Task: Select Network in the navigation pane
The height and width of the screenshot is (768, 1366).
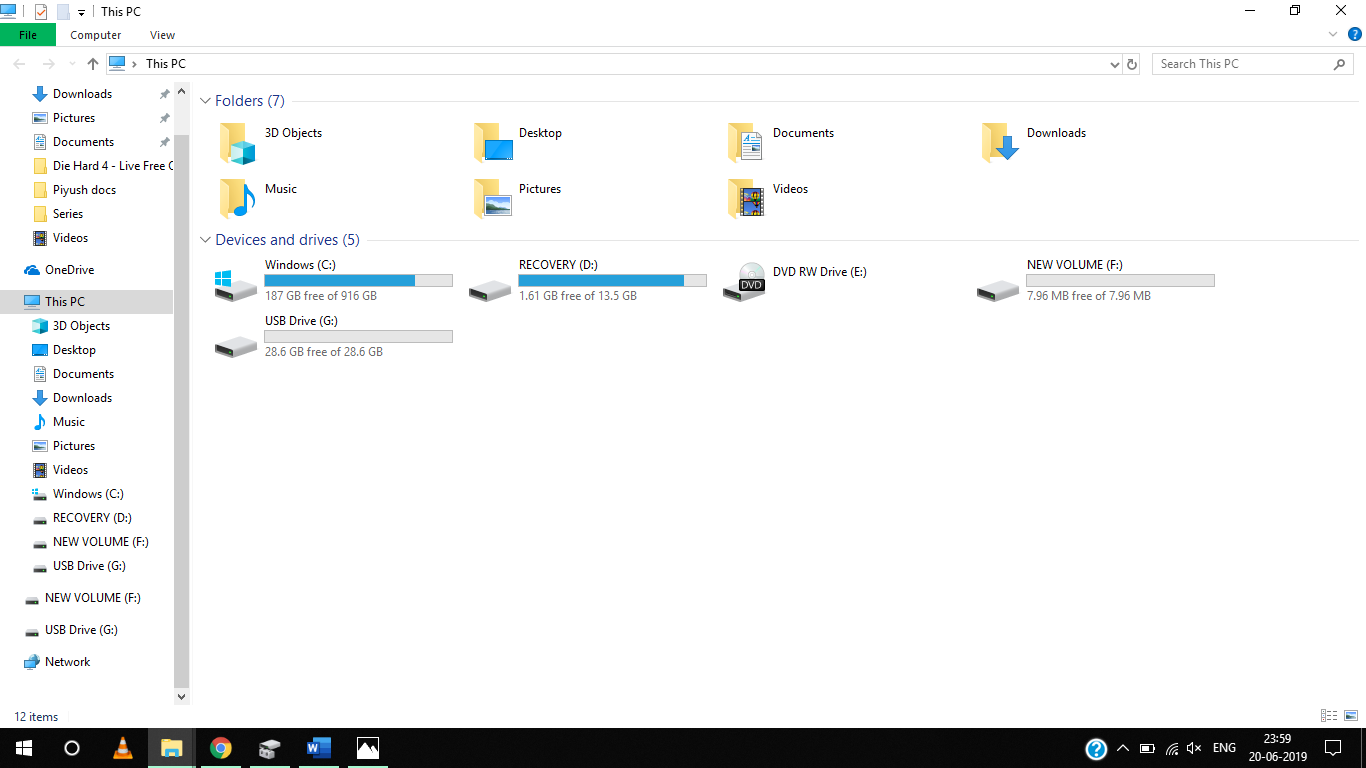Action: 67,662
